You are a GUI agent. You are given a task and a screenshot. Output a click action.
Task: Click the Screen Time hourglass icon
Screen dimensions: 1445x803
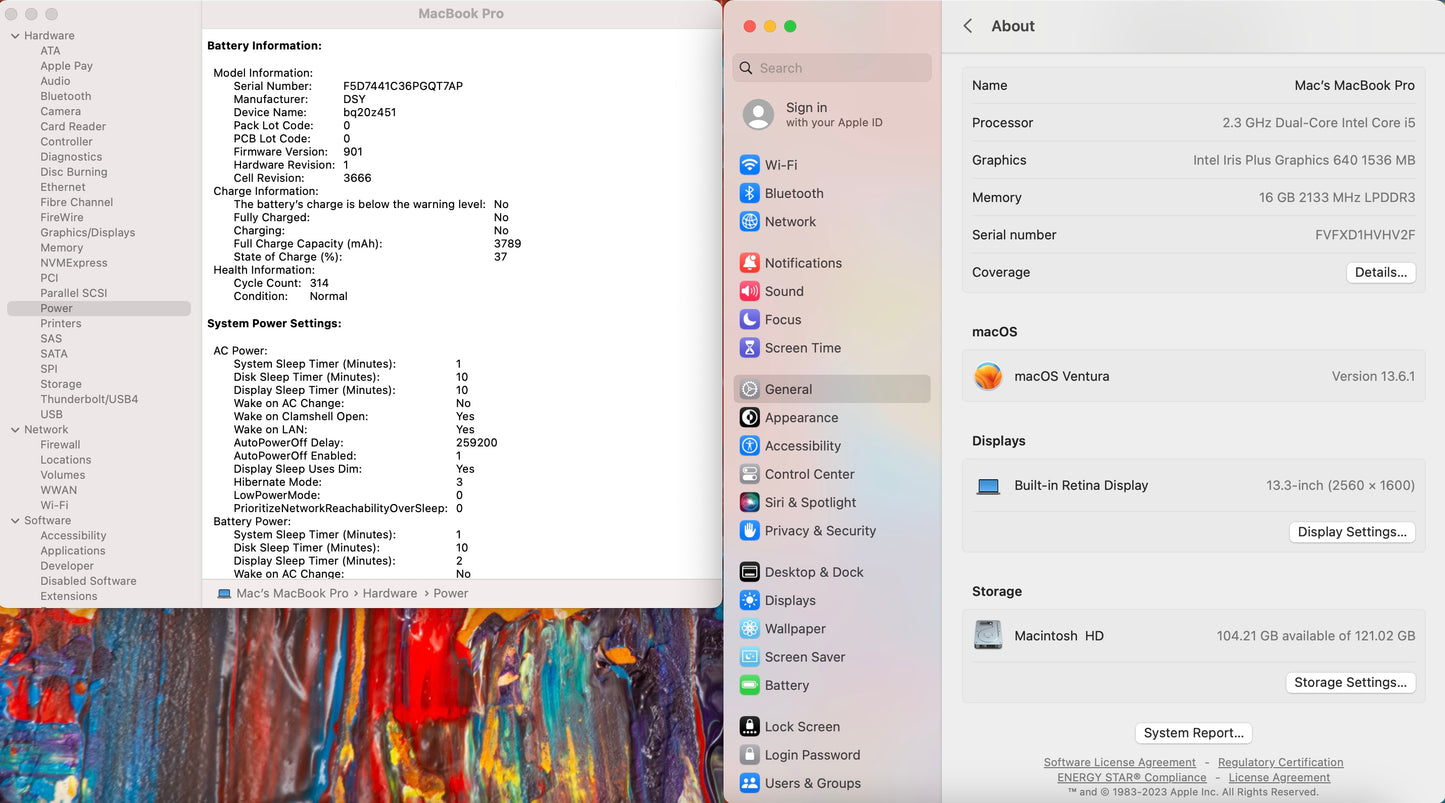(x=749, y=348)
